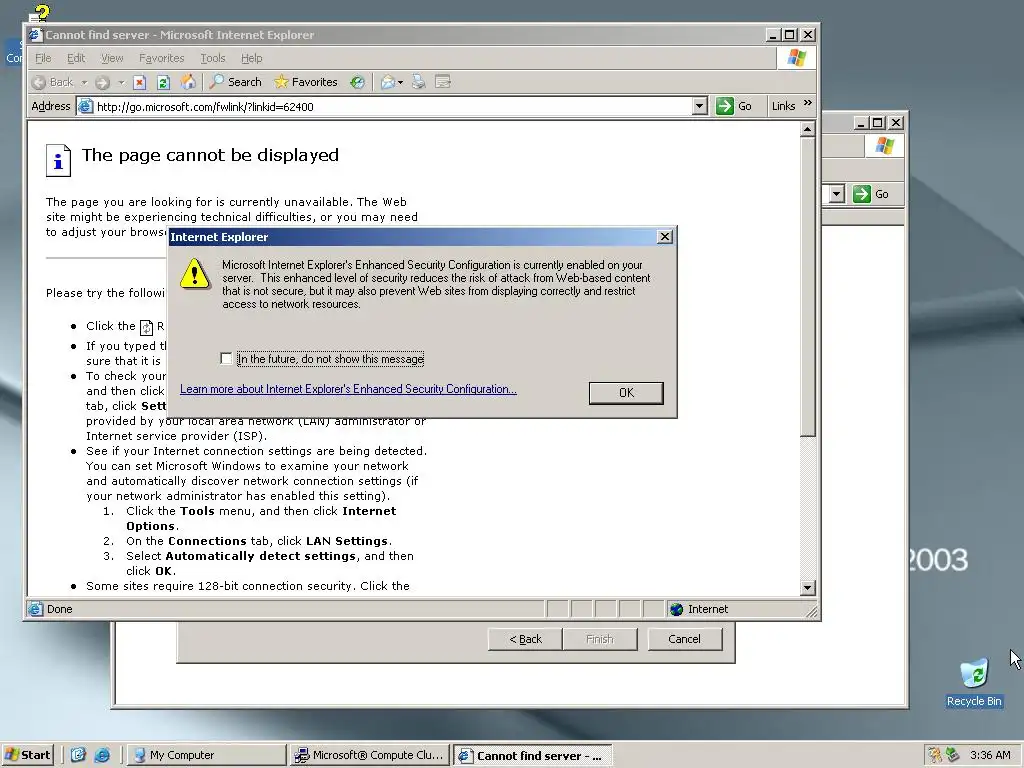The image size is (1024, 768).
Task: Open the Back button history dropdown
Action: pyautogui.click(x=84, y=82)
